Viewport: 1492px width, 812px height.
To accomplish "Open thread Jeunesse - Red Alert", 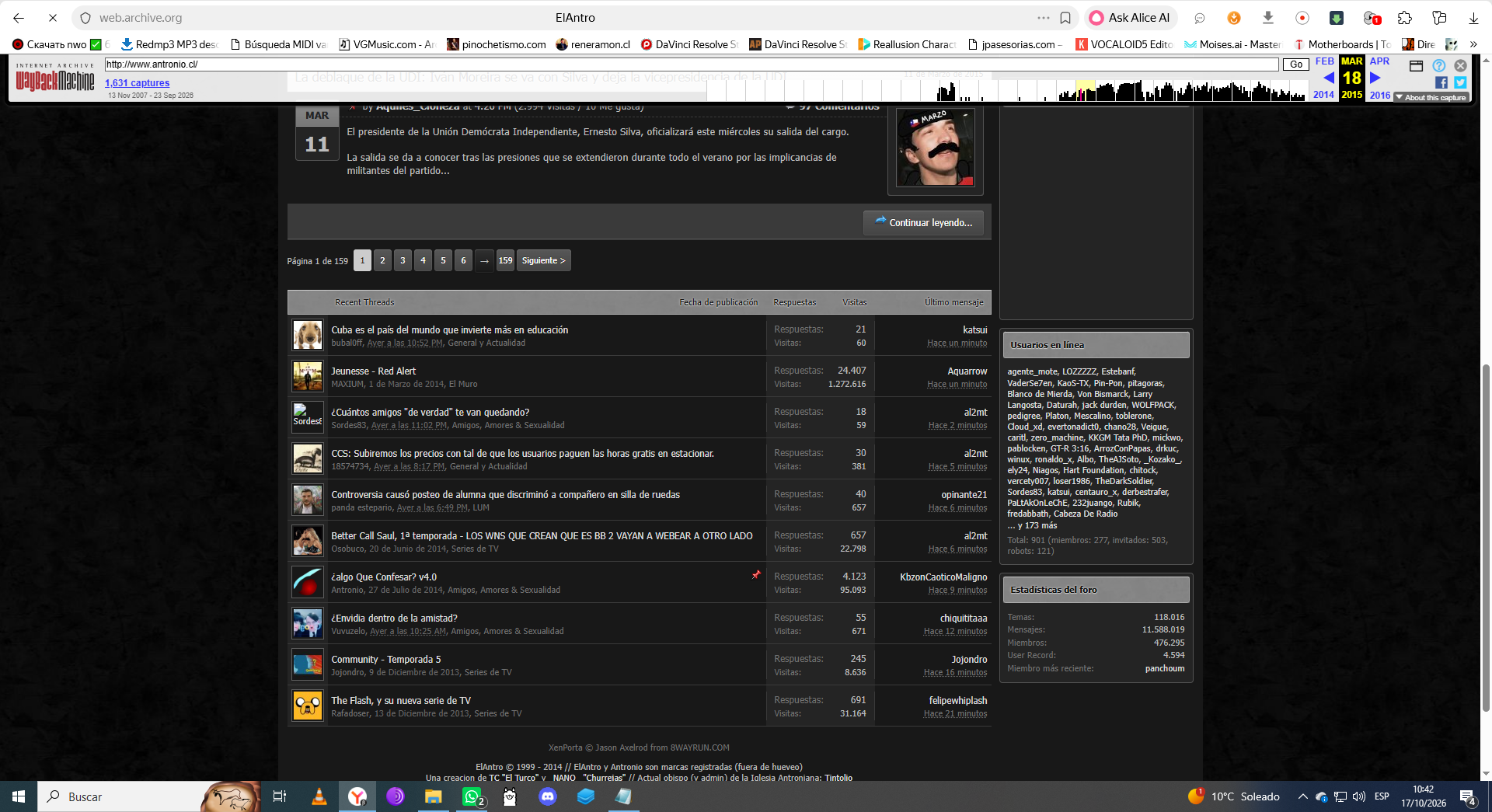I will coord(373,371).
